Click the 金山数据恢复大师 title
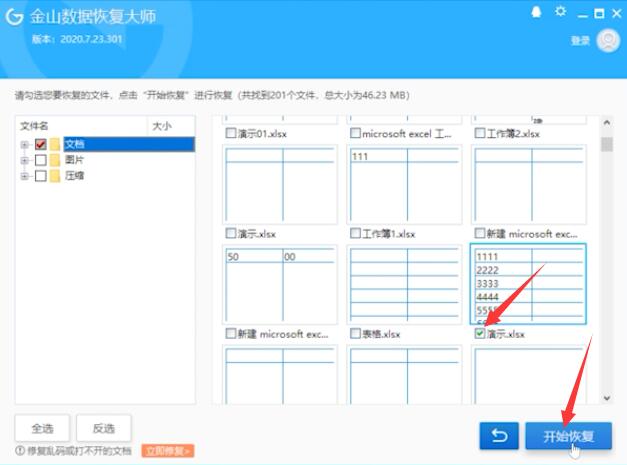Screen dimensions: 627x465 93,17
